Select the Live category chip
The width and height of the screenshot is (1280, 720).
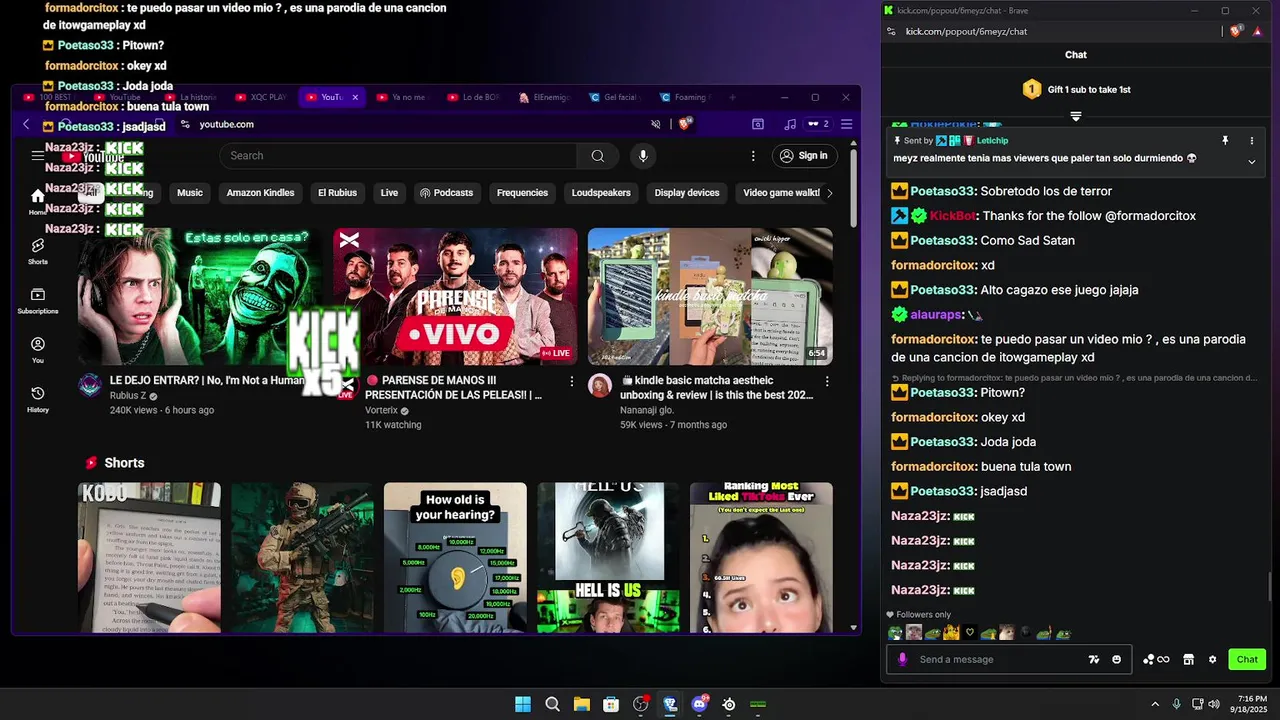(389, 193)
